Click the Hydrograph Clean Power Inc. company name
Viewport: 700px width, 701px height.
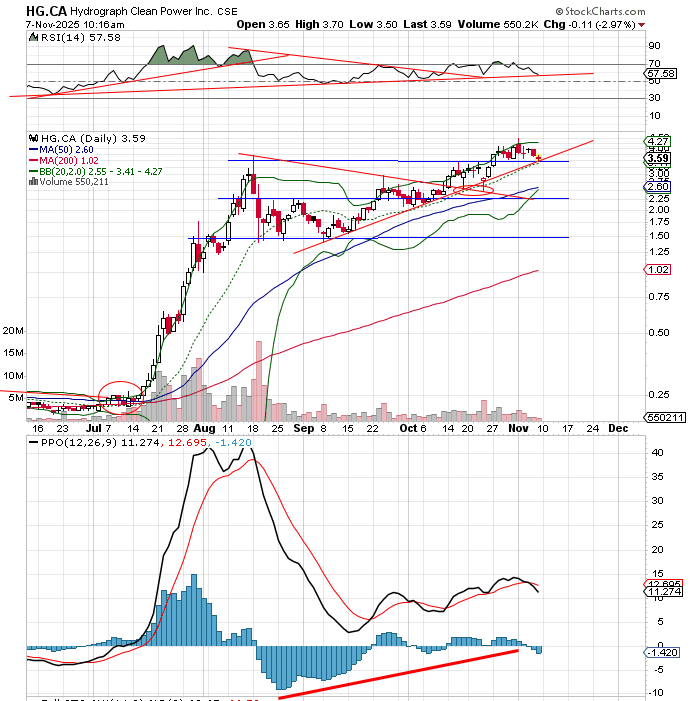tap(142, 11)
